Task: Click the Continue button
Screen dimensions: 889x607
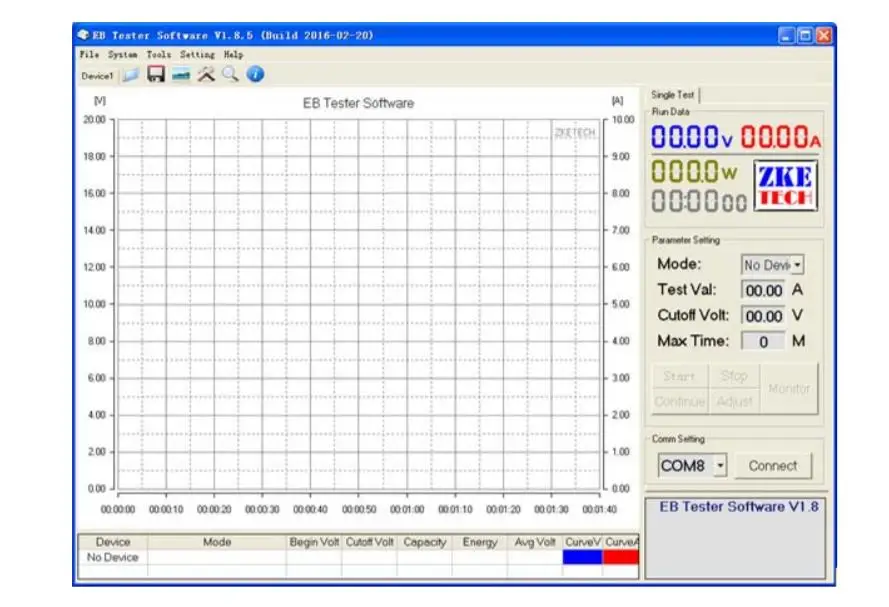Action: [x=679, y=401]
